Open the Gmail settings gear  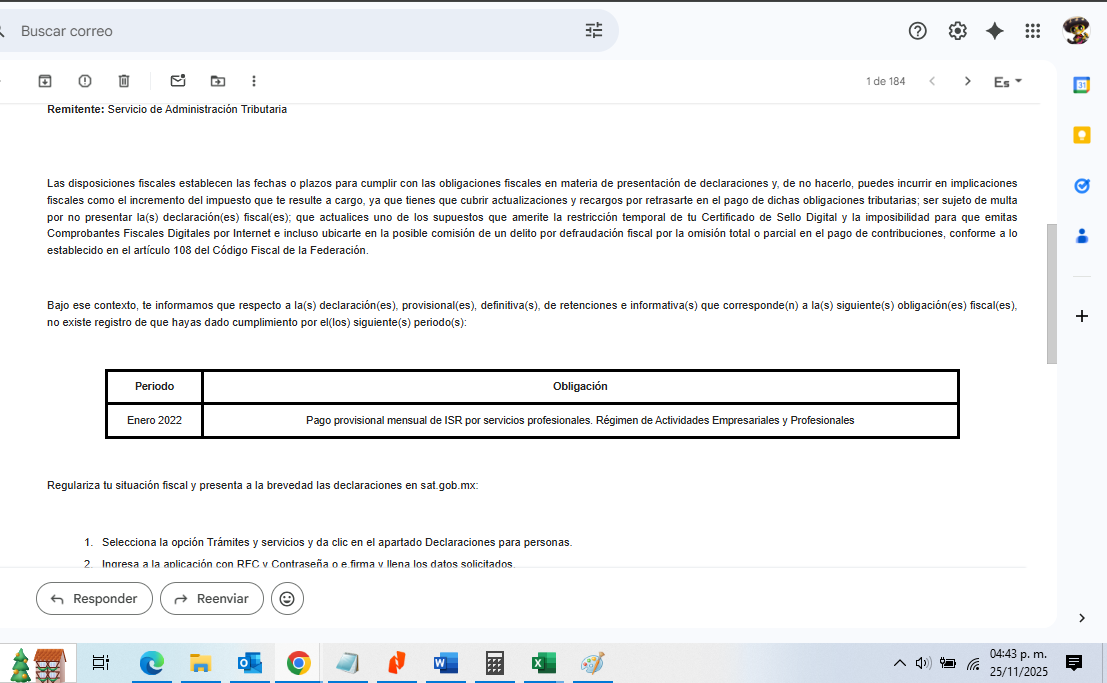click(957, 31)
